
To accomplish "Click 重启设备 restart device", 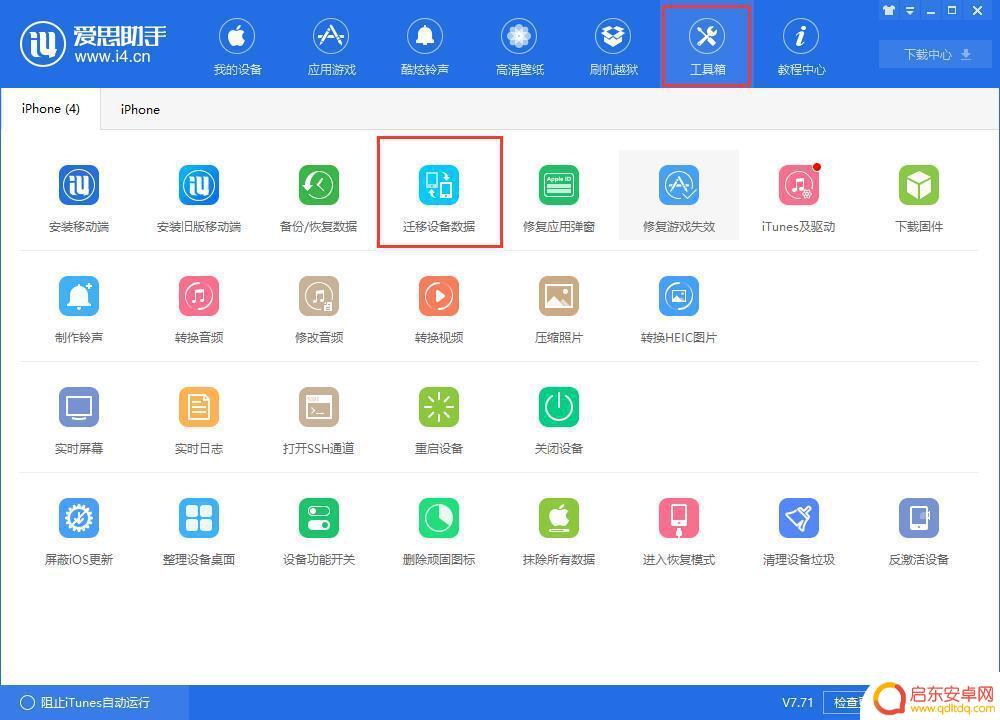I will tap(439, 420).
